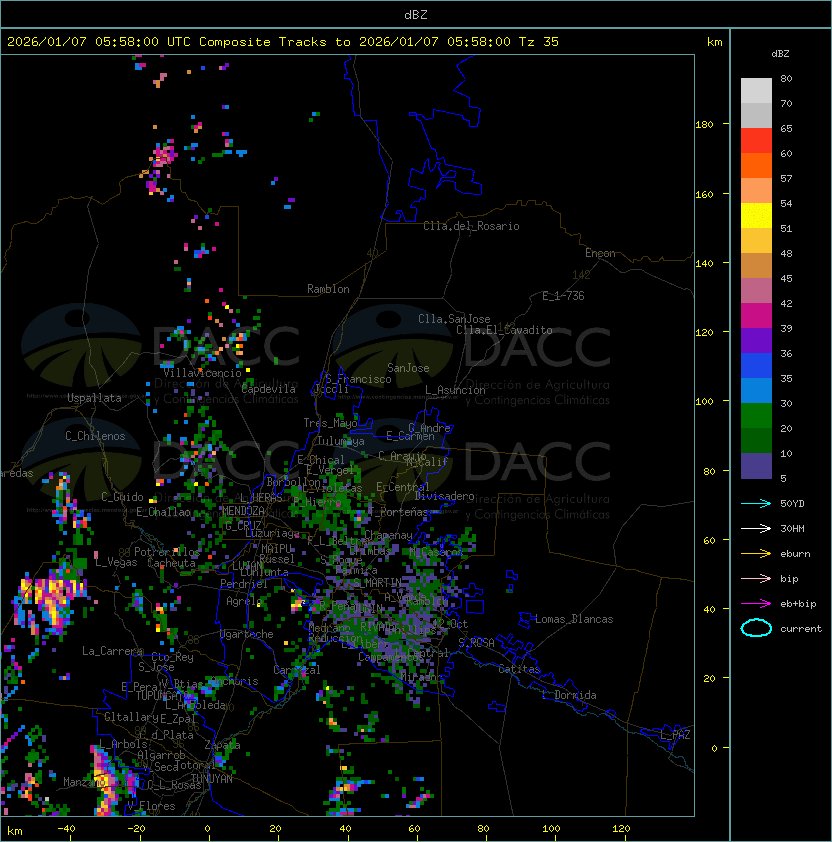Click the 'Zapata' place label
This screenshot has width=832, height=842.
(x=222, y=745)
